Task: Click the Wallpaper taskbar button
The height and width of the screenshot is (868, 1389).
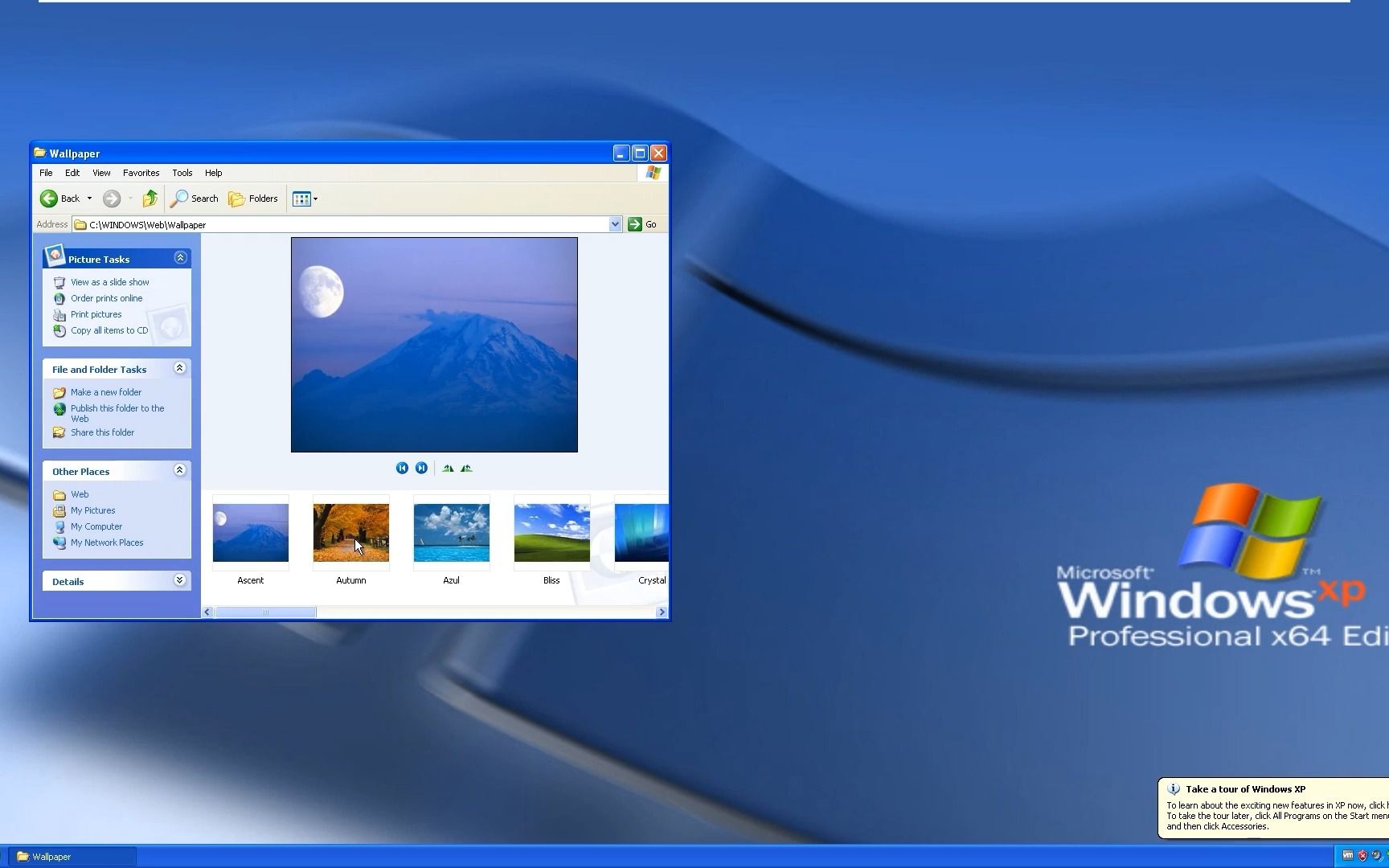Action: (72, 856)
